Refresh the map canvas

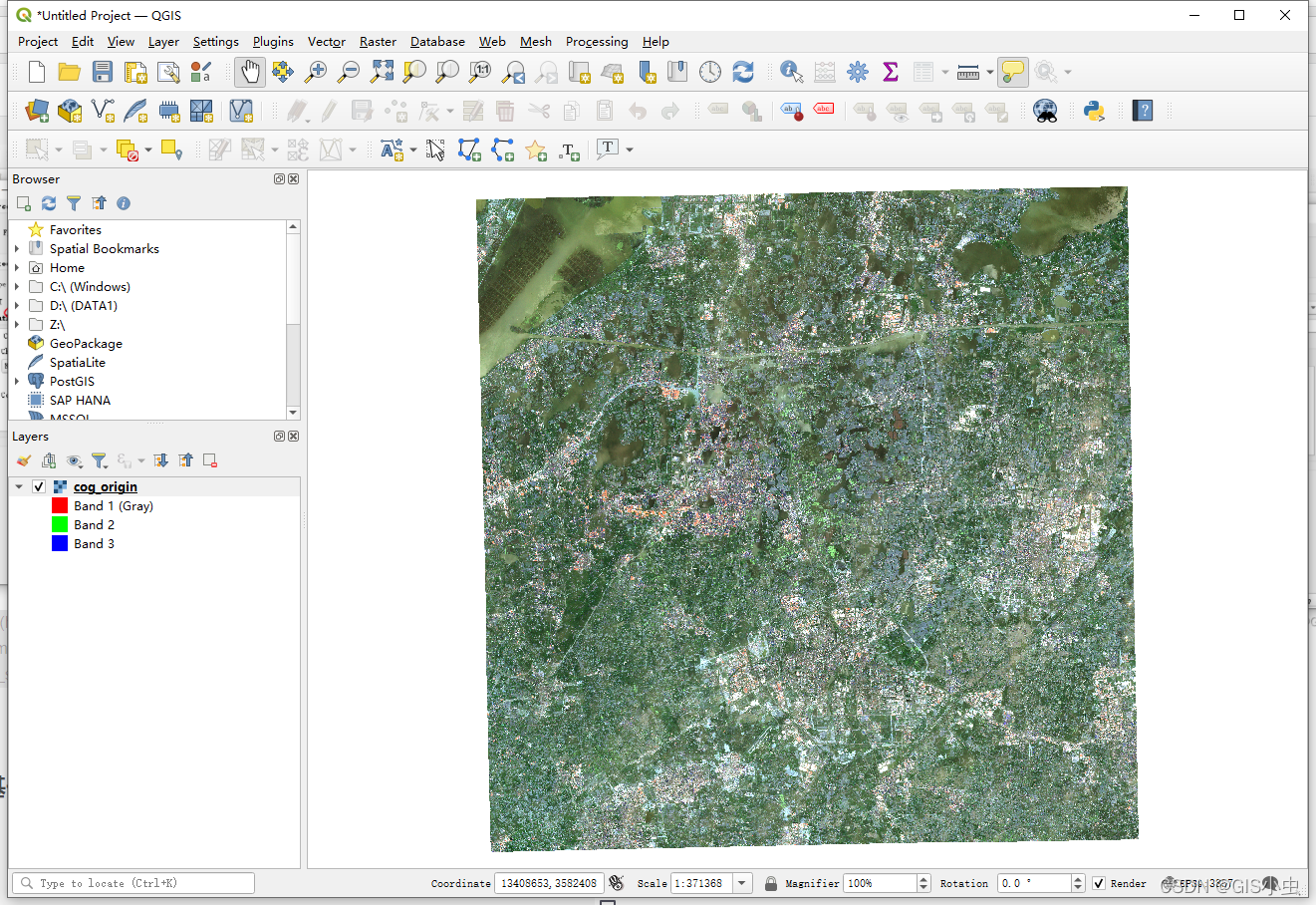click(x=743, y=72)
